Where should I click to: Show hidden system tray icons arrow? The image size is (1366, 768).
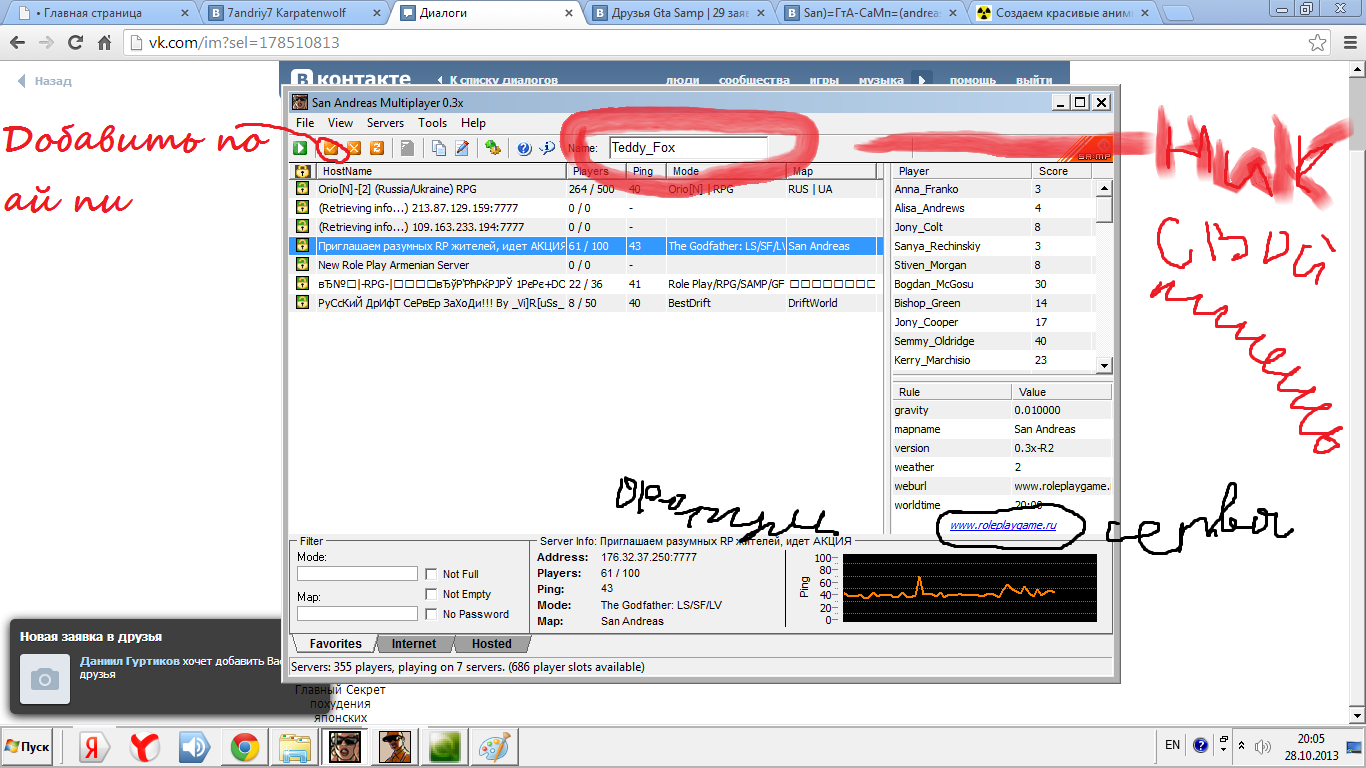1242,745
